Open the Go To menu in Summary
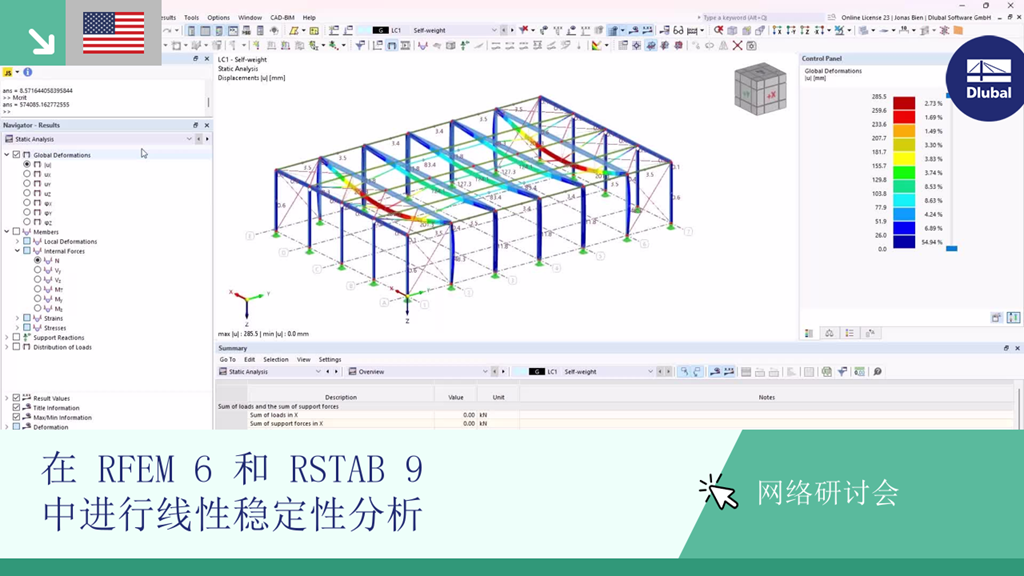 pos(228,359)
